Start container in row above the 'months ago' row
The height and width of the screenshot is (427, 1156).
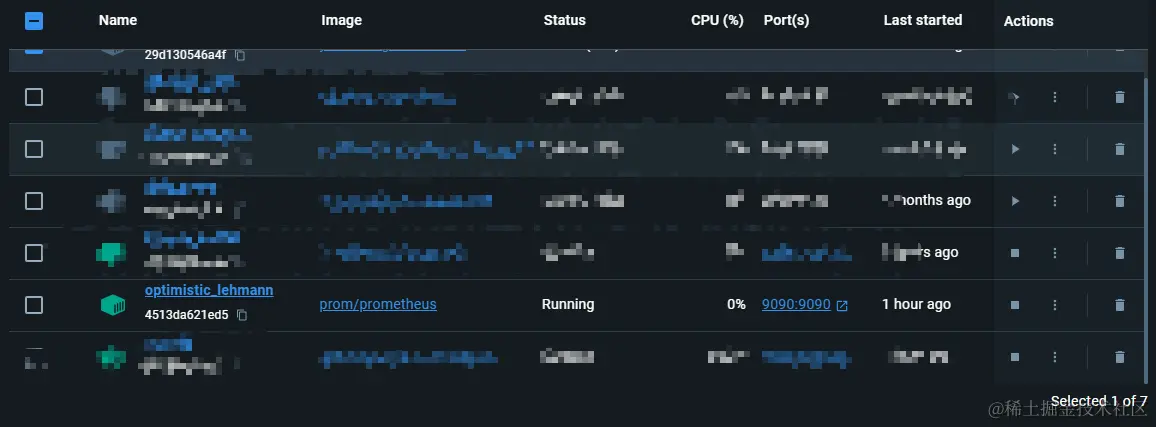[x=1015, y=149]
